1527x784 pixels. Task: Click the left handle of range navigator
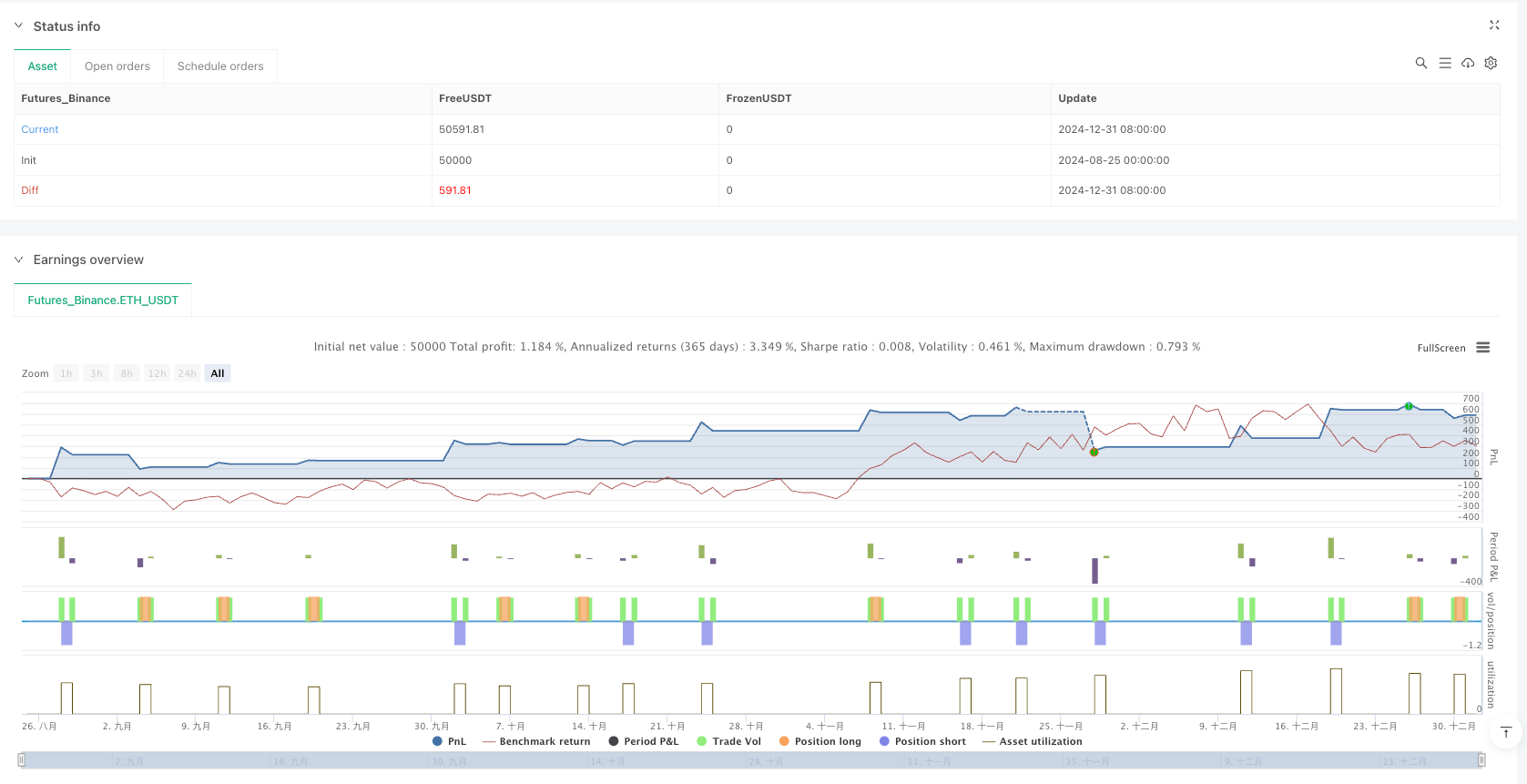(x=22, y=760)
